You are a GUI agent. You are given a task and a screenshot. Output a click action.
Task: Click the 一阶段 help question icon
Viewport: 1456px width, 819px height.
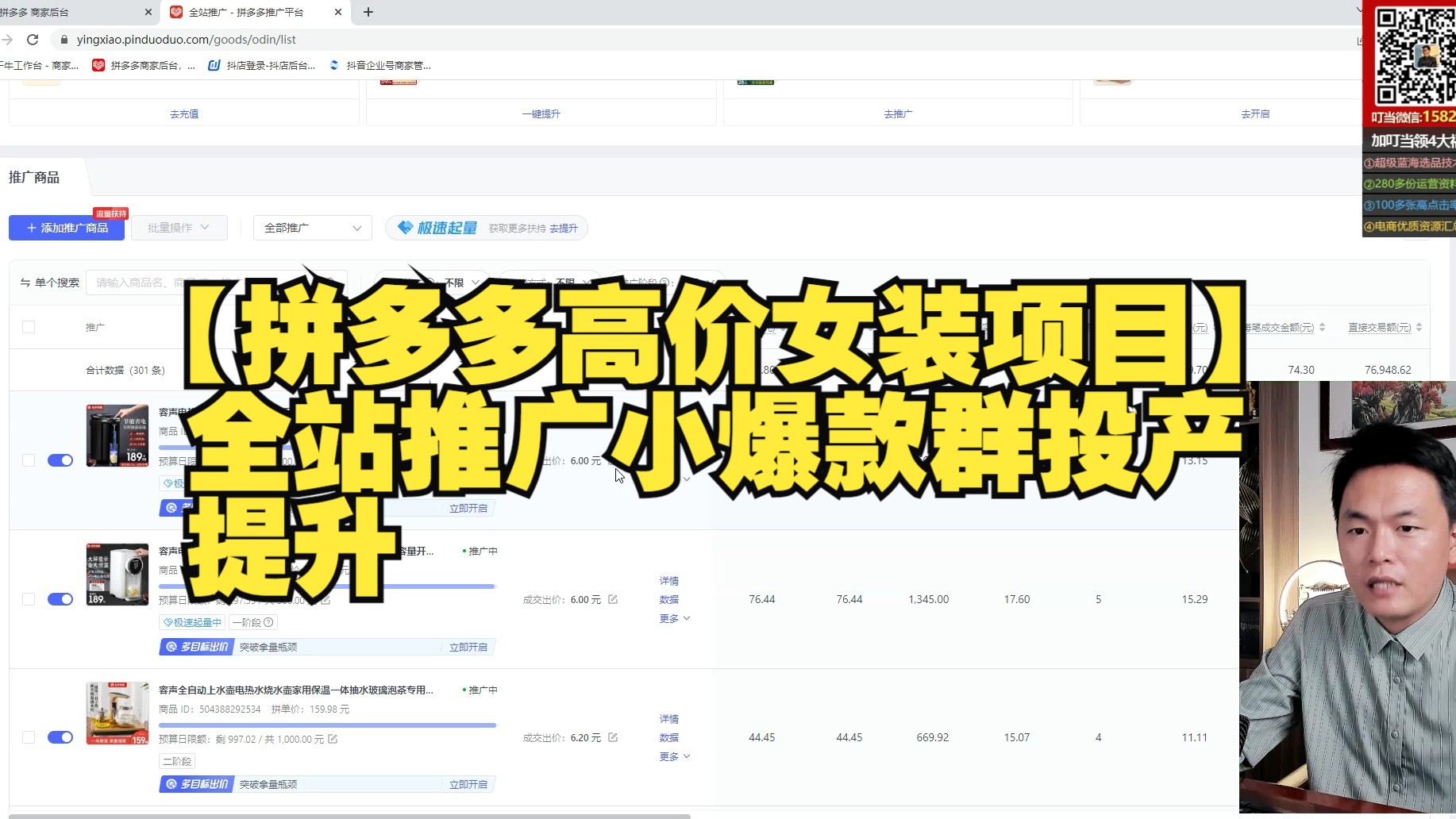(x=268, y=622)
